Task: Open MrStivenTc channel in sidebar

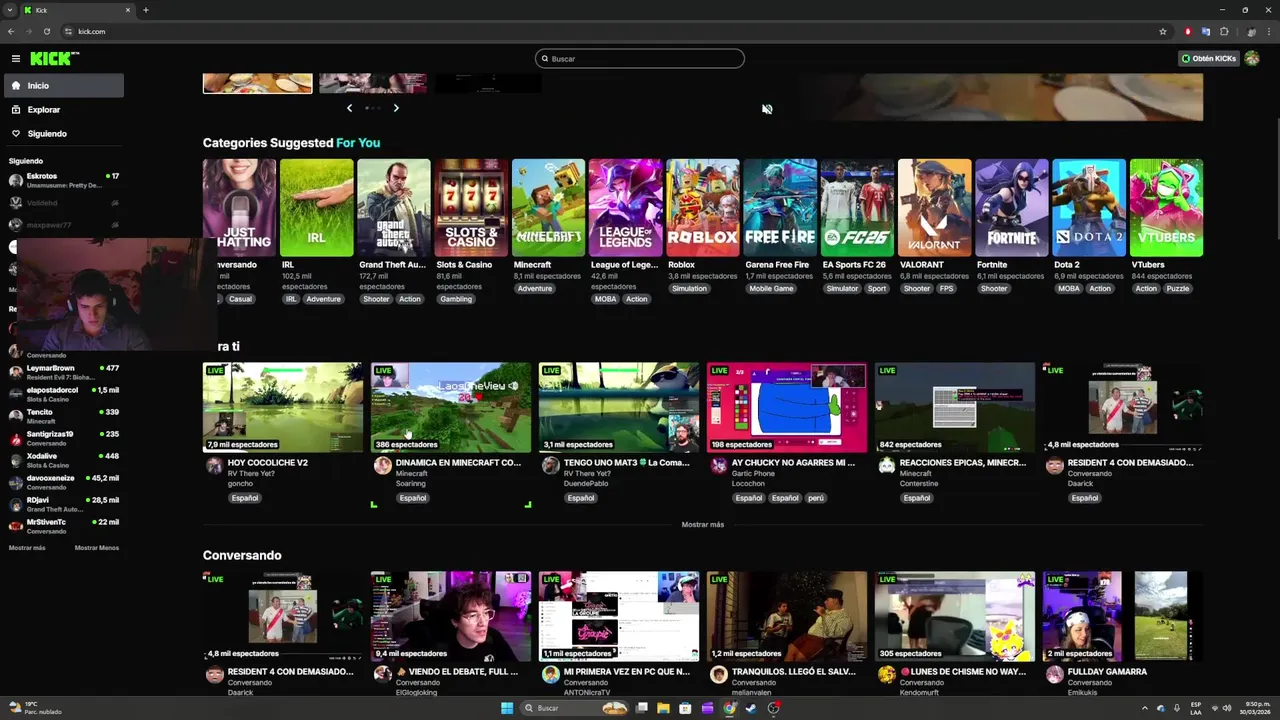Action: 63,526
